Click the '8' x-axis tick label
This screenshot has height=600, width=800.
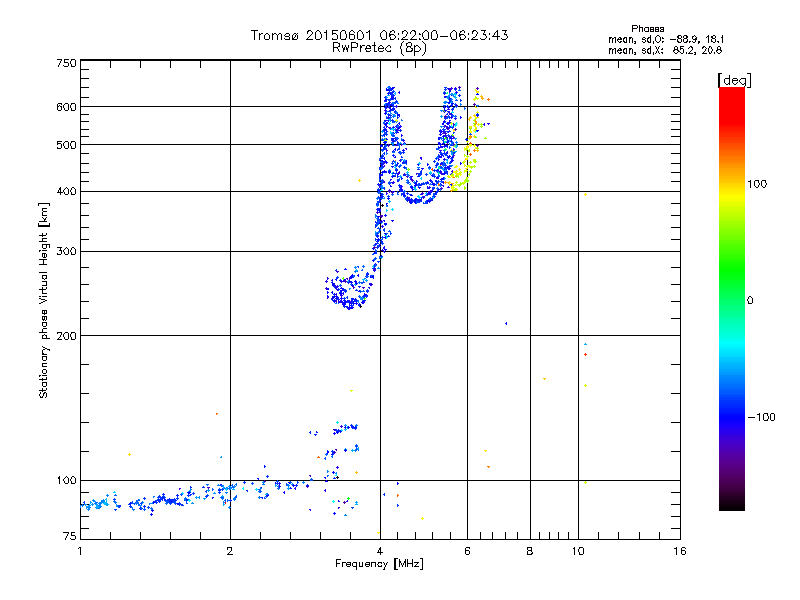530,551
